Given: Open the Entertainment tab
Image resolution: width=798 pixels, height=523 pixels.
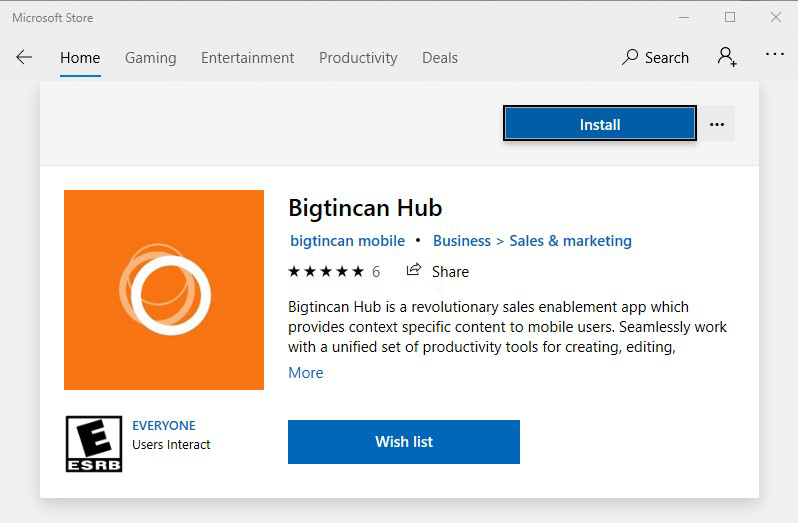Looking at the screenshot, I should [x=247, y=58].
